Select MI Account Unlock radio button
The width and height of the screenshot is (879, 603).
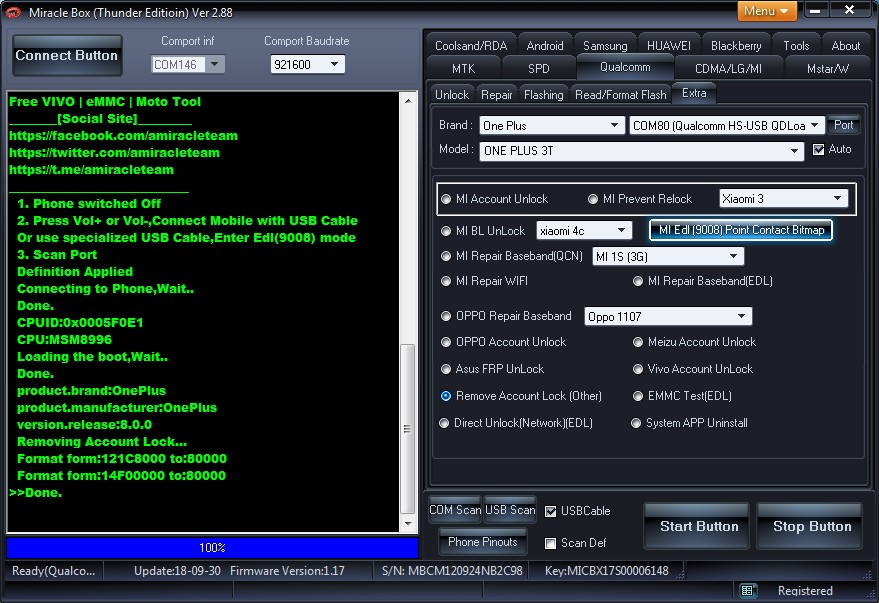click(446, 199)
